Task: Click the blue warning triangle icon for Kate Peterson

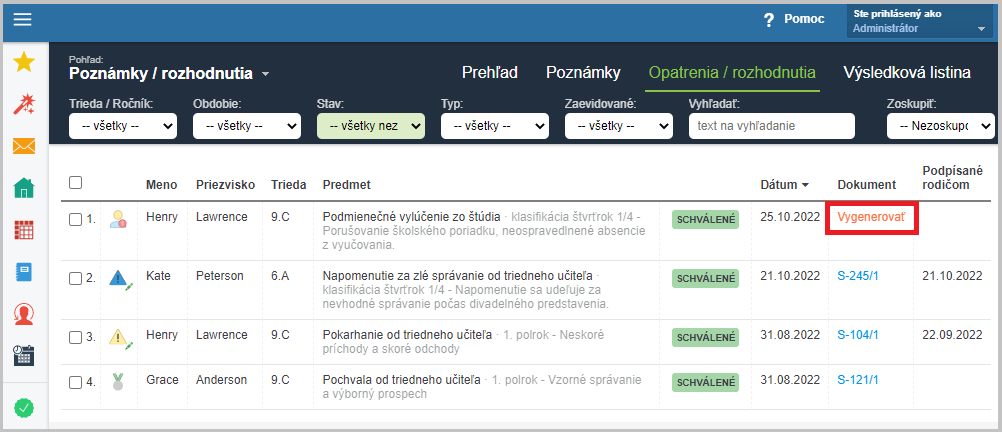Action: pos(120,279)
